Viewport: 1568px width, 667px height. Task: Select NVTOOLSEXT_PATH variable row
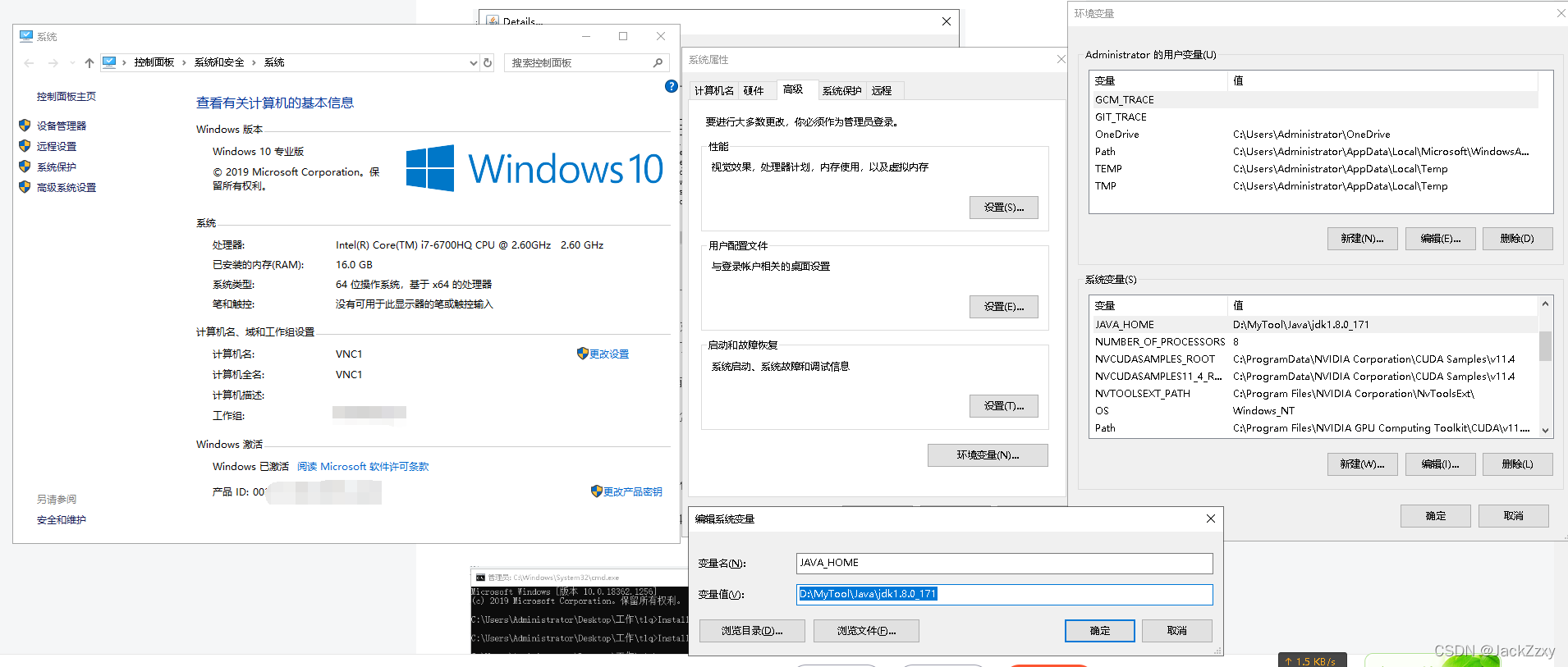point(1315,394)
